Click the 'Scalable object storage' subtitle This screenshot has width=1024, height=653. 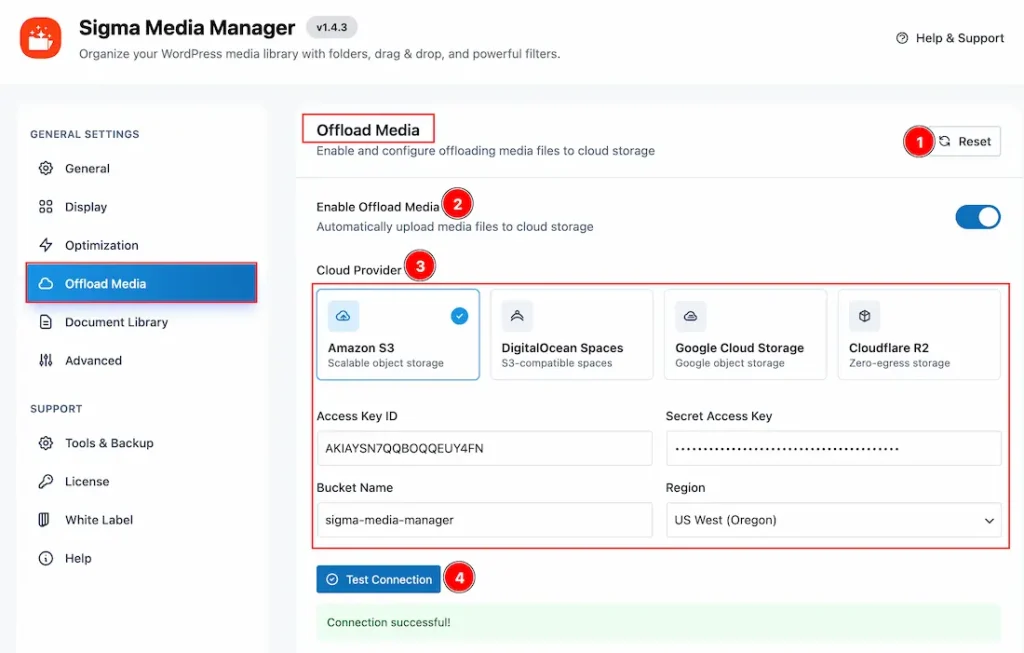385,363
